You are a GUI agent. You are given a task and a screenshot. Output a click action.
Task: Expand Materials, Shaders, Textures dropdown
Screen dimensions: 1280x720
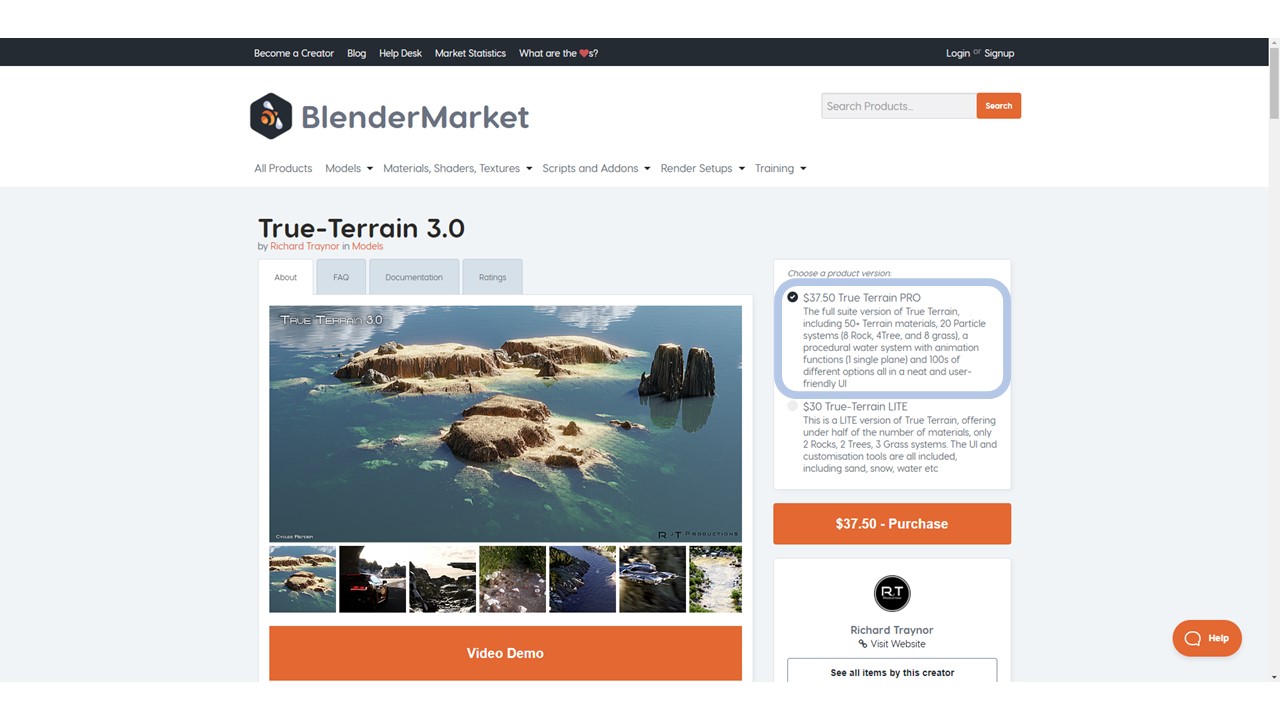pyautogui.click(x=458, y=168)
